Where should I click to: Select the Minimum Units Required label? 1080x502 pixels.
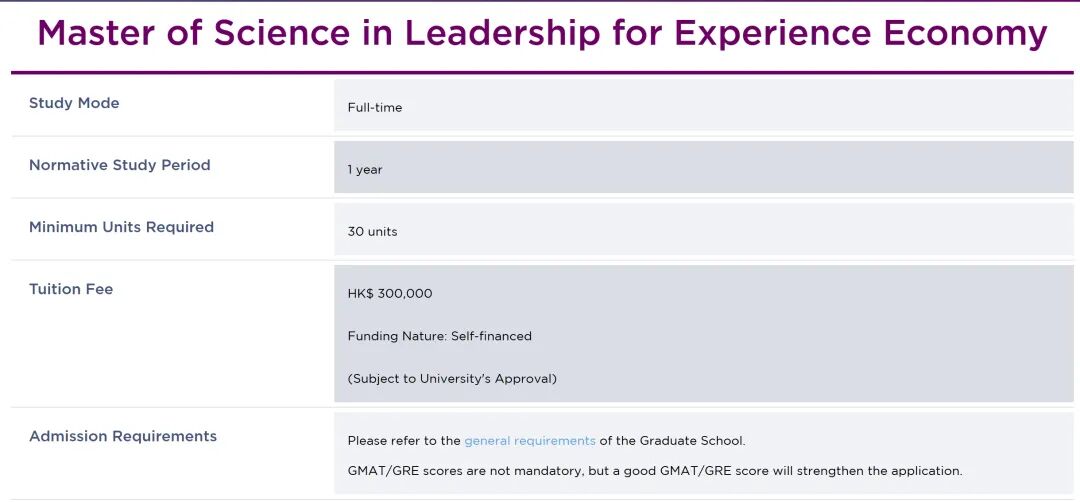121,227
